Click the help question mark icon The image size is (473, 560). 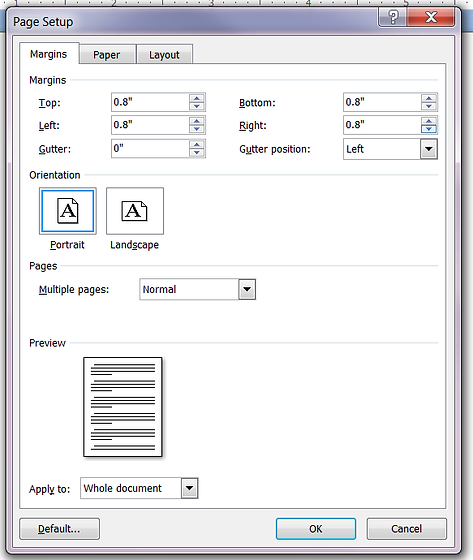coord(392,17)
